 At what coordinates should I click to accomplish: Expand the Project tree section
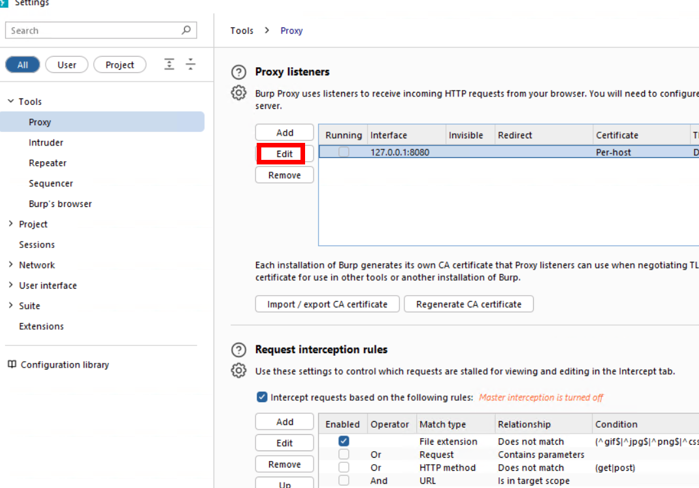pos(11,224)
